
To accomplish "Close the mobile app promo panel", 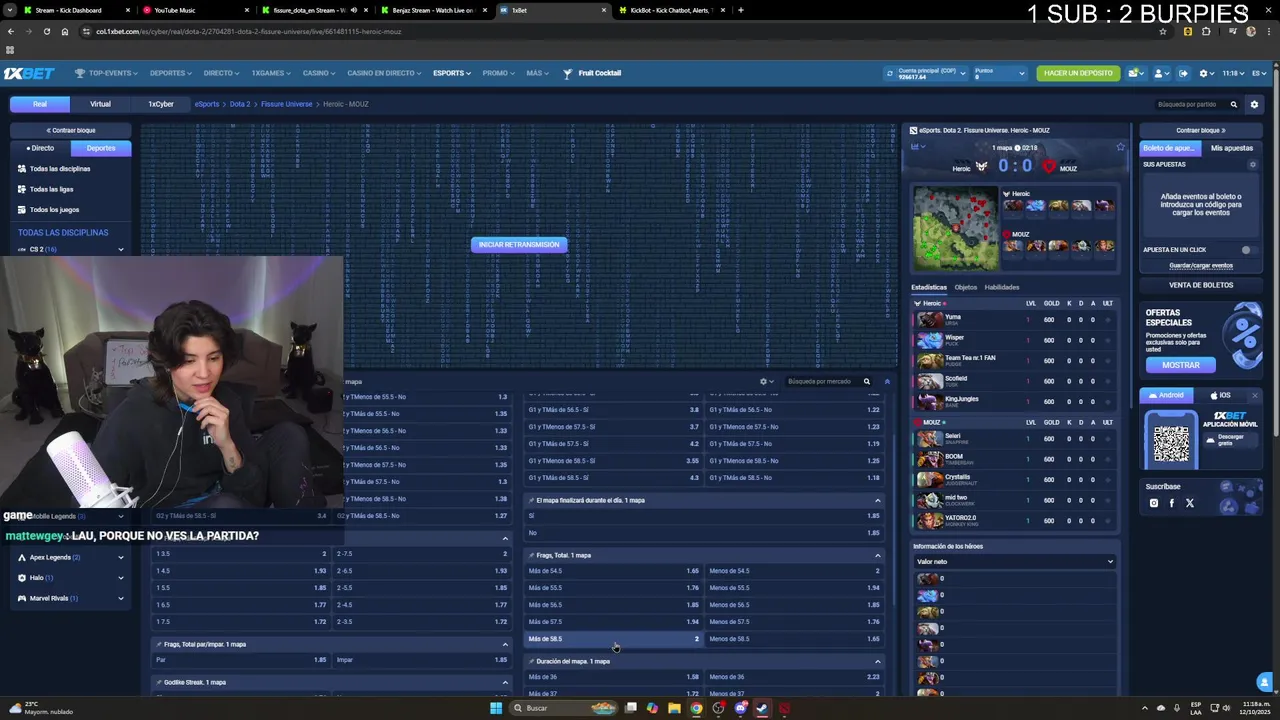I will 1254,395.
